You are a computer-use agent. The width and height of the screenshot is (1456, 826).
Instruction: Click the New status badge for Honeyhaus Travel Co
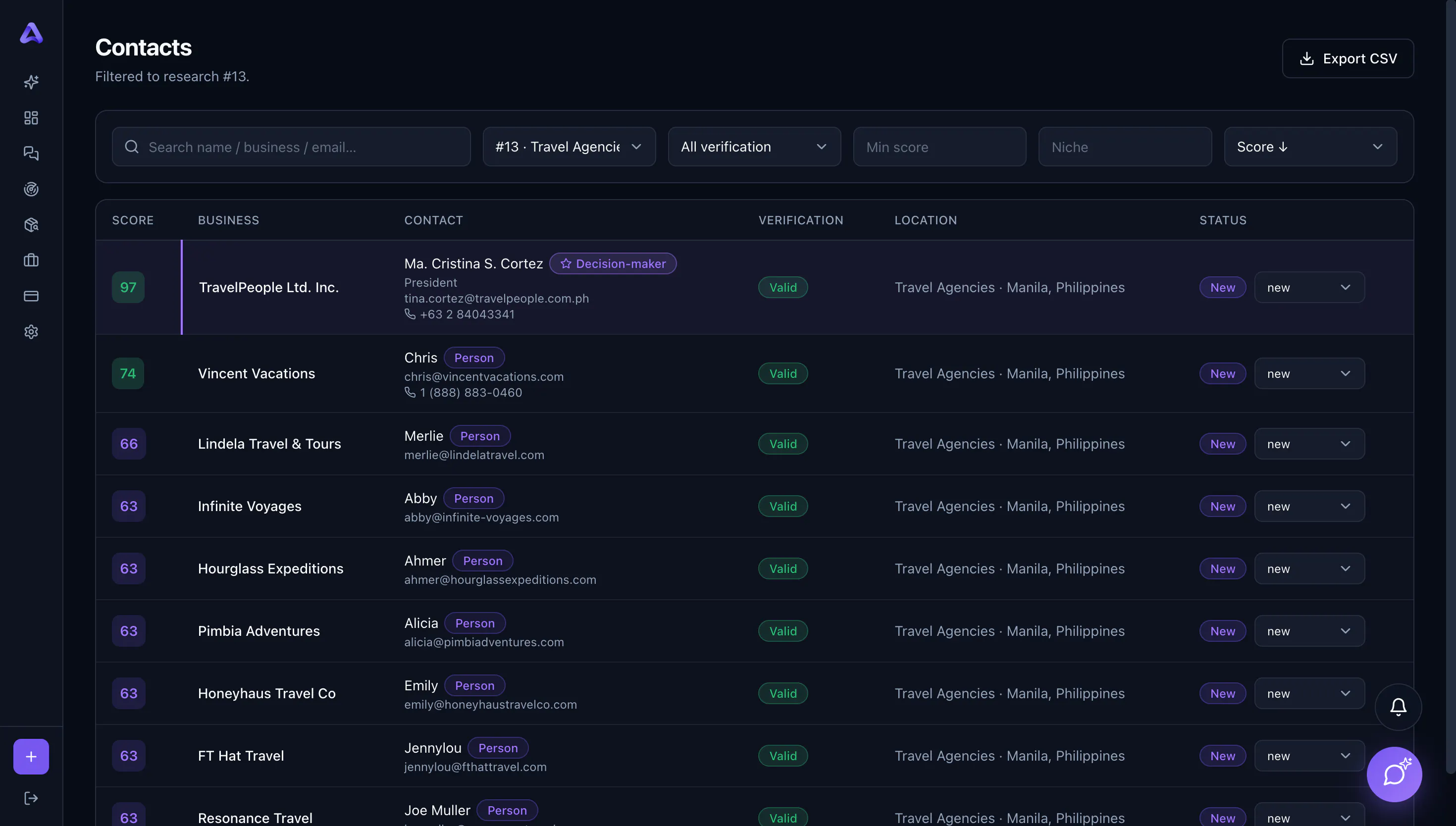click(x=1222, y=694)
